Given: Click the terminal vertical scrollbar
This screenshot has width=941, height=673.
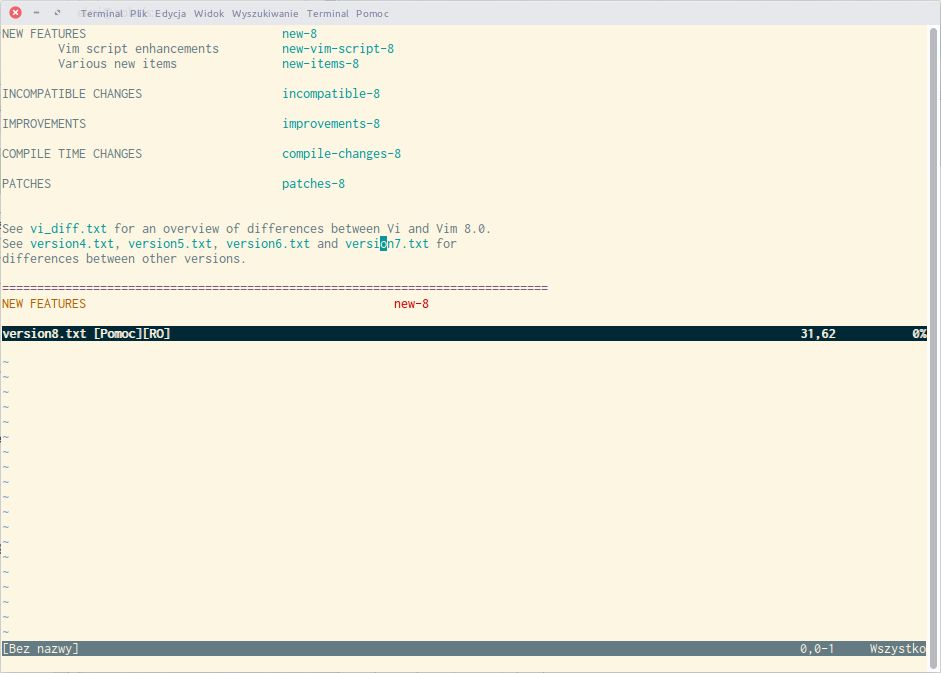Looking at the screenshot, I should (x=933, y=348).
